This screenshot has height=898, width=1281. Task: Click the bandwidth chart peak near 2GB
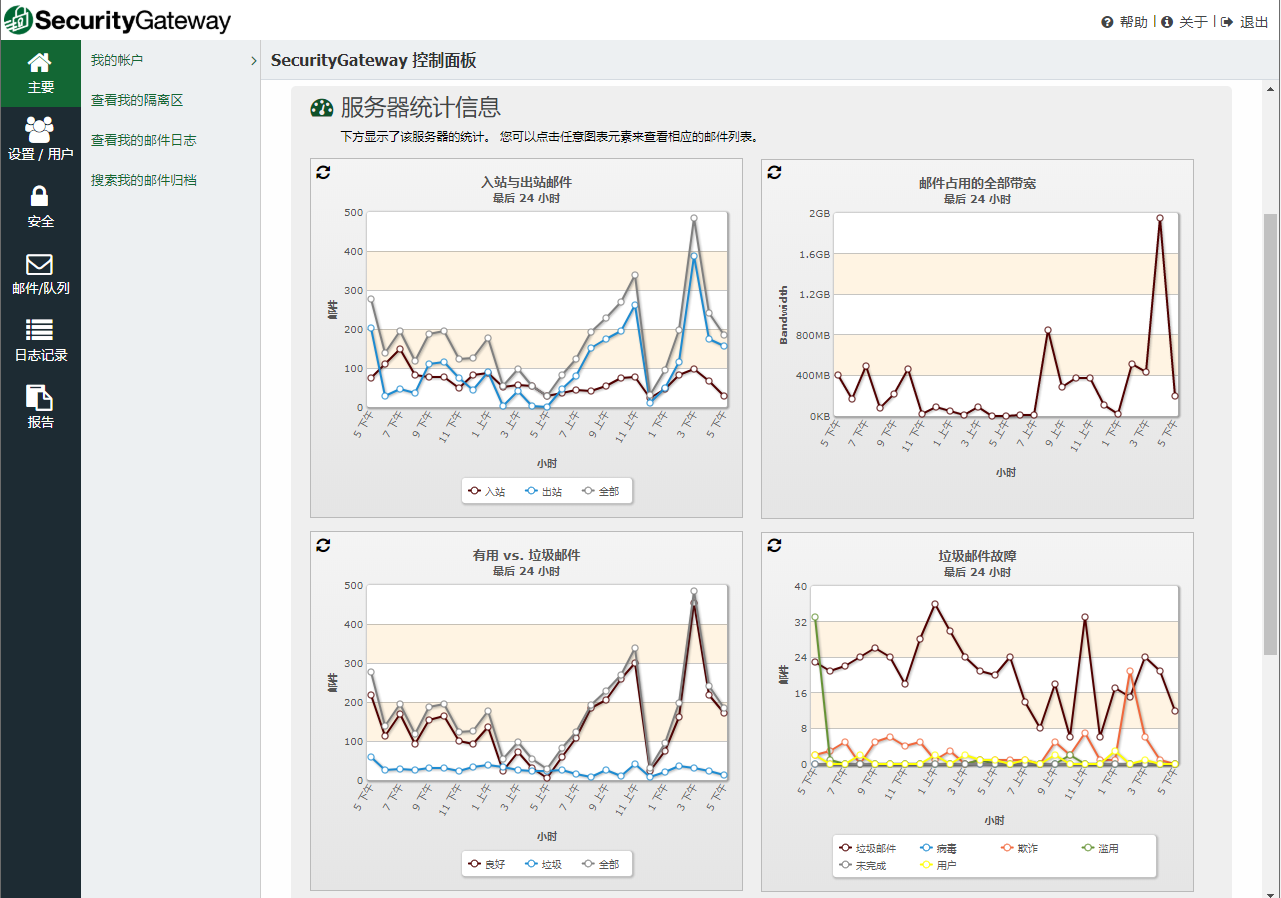pyautogui.click(x=1160, y=218)
